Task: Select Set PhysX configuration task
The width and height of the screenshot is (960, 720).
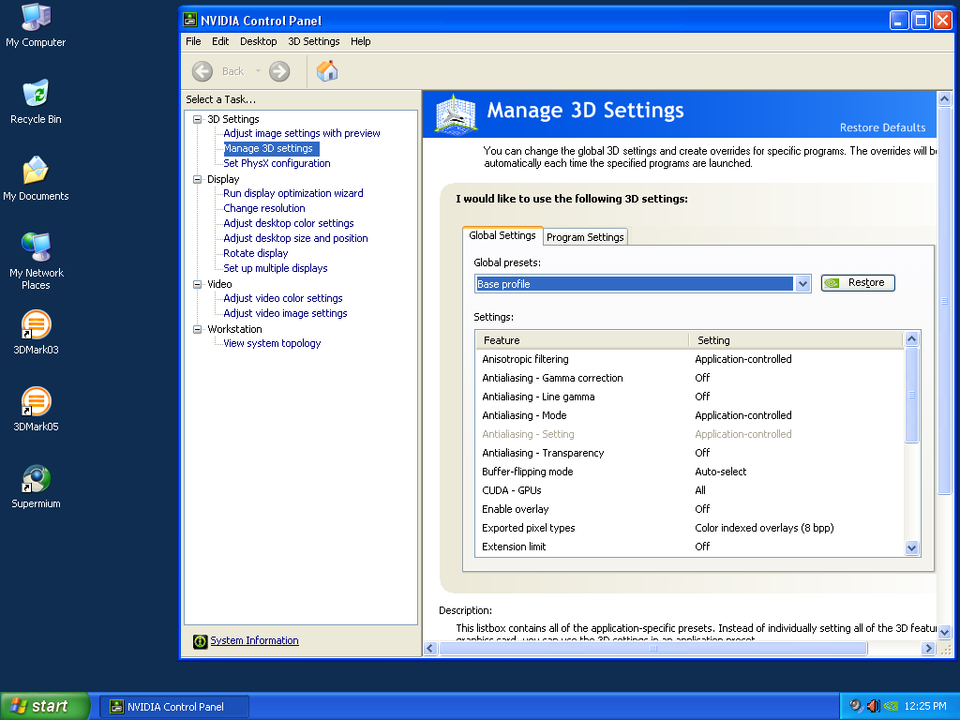Action: 276,163
